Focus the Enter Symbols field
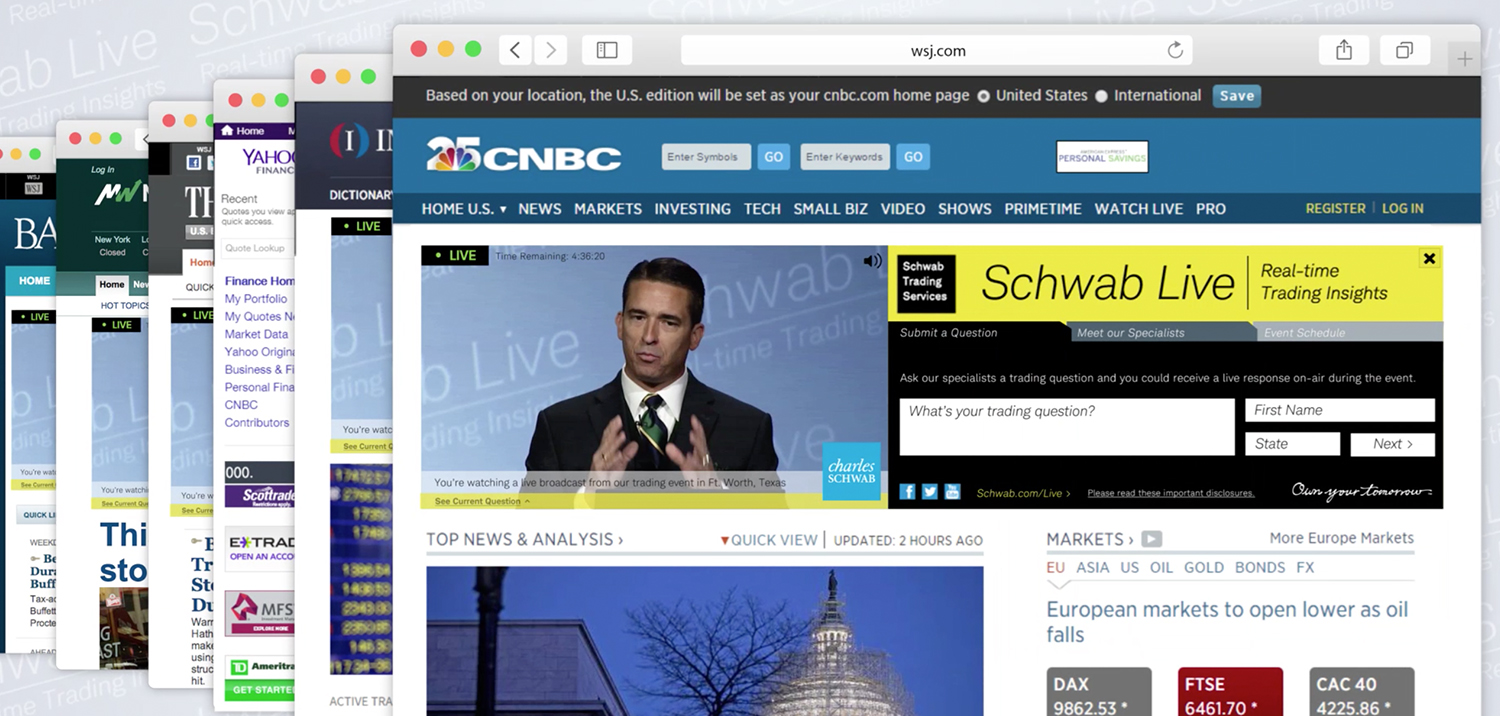 706,157
